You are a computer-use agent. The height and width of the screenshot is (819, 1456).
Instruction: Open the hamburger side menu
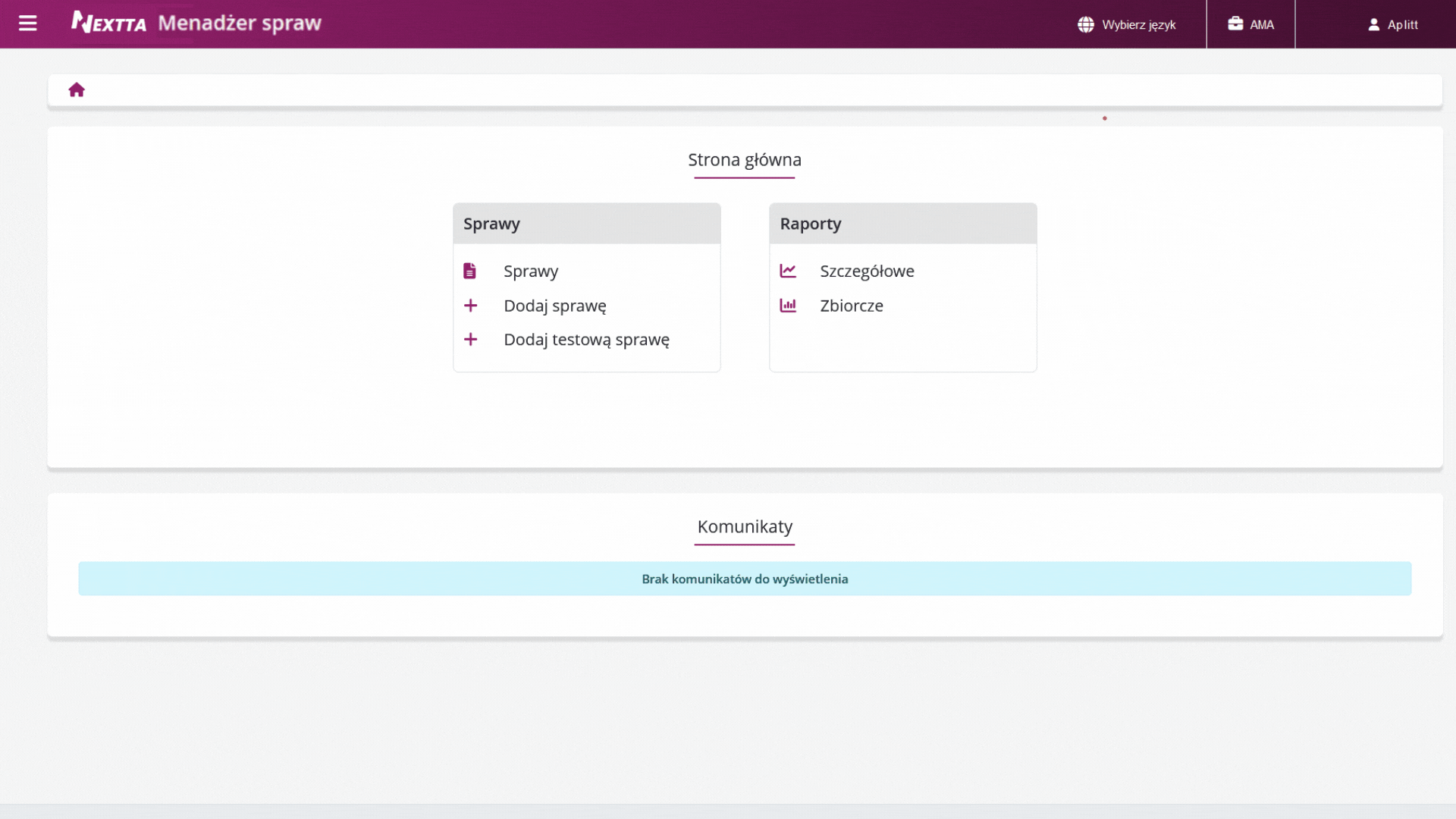pos(28,24)
